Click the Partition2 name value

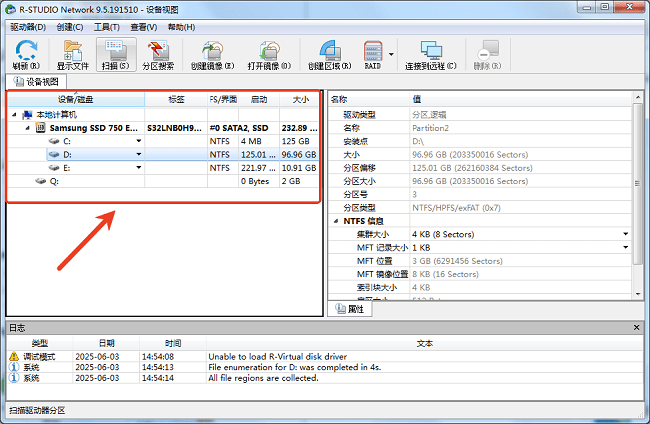click(x=430, y=128)
